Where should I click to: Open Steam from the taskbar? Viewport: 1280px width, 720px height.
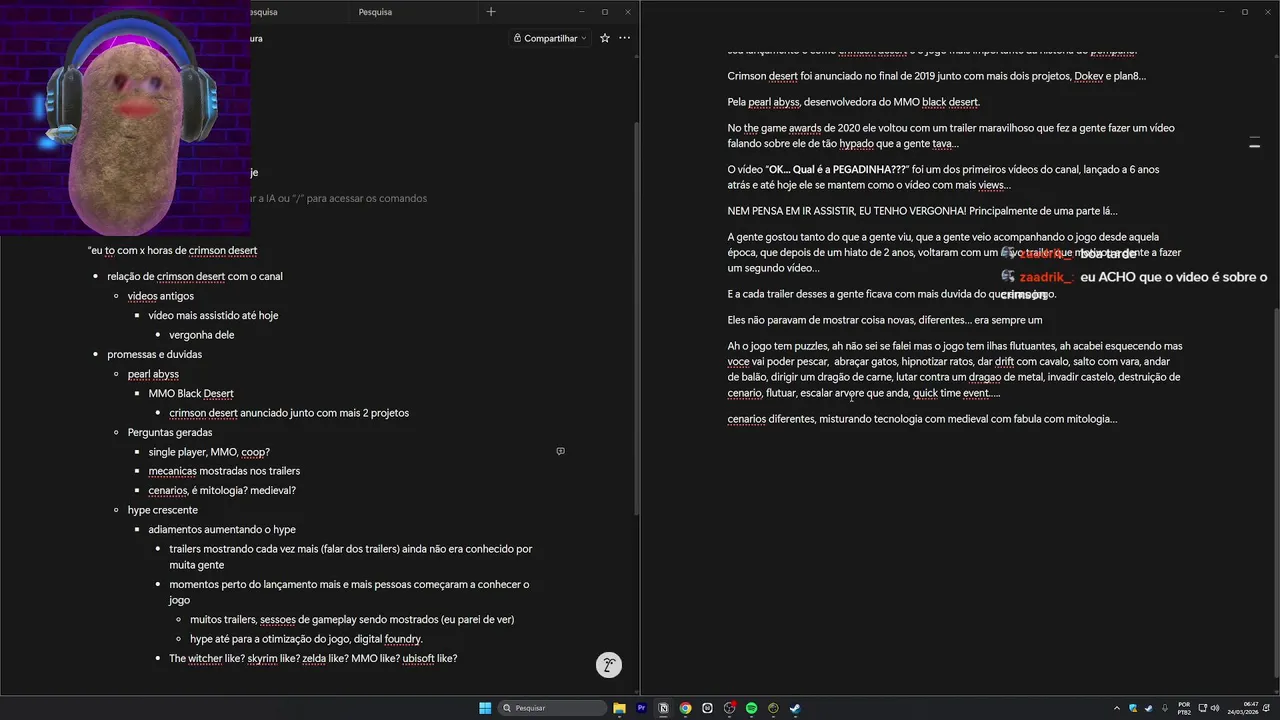click(x=795, y=708)
